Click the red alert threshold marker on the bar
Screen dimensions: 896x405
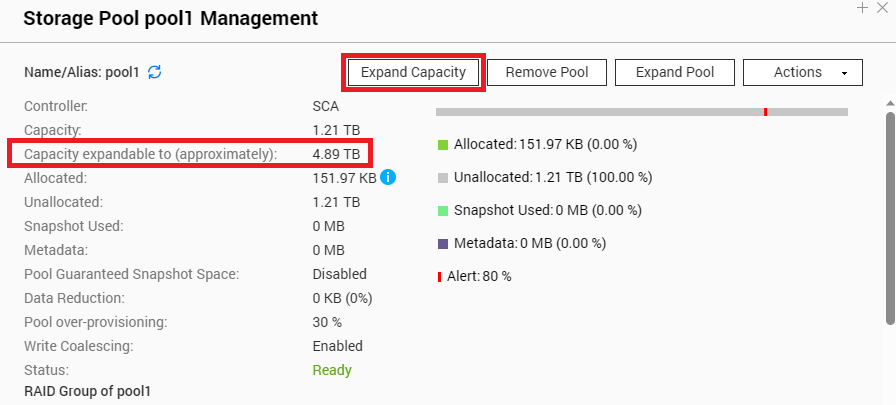765,112
